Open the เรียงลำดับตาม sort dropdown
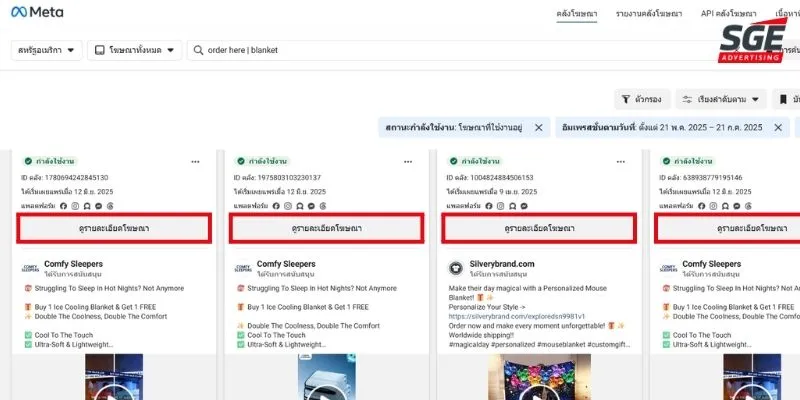The image size is (800, 400). tap(721, 99)
